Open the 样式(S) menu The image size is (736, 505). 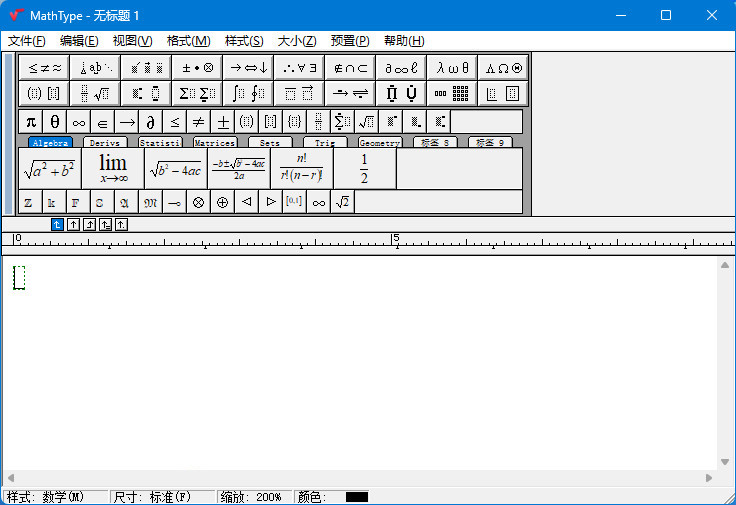click(244, 41)
